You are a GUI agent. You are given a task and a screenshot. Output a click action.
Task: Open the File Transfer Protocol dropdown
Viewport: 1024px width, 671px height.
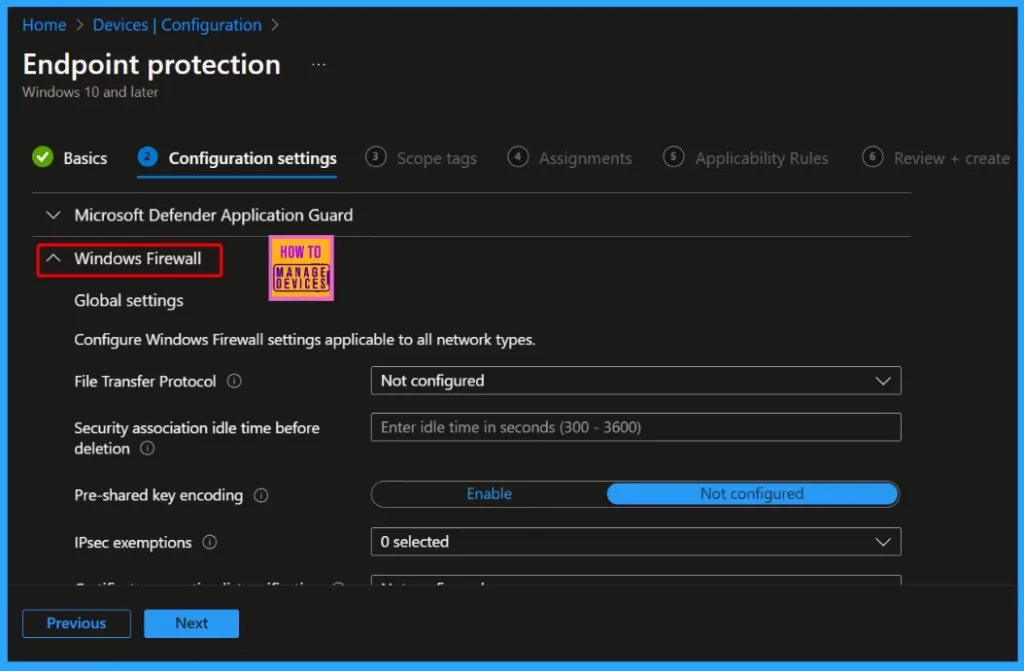click(635, 381)
